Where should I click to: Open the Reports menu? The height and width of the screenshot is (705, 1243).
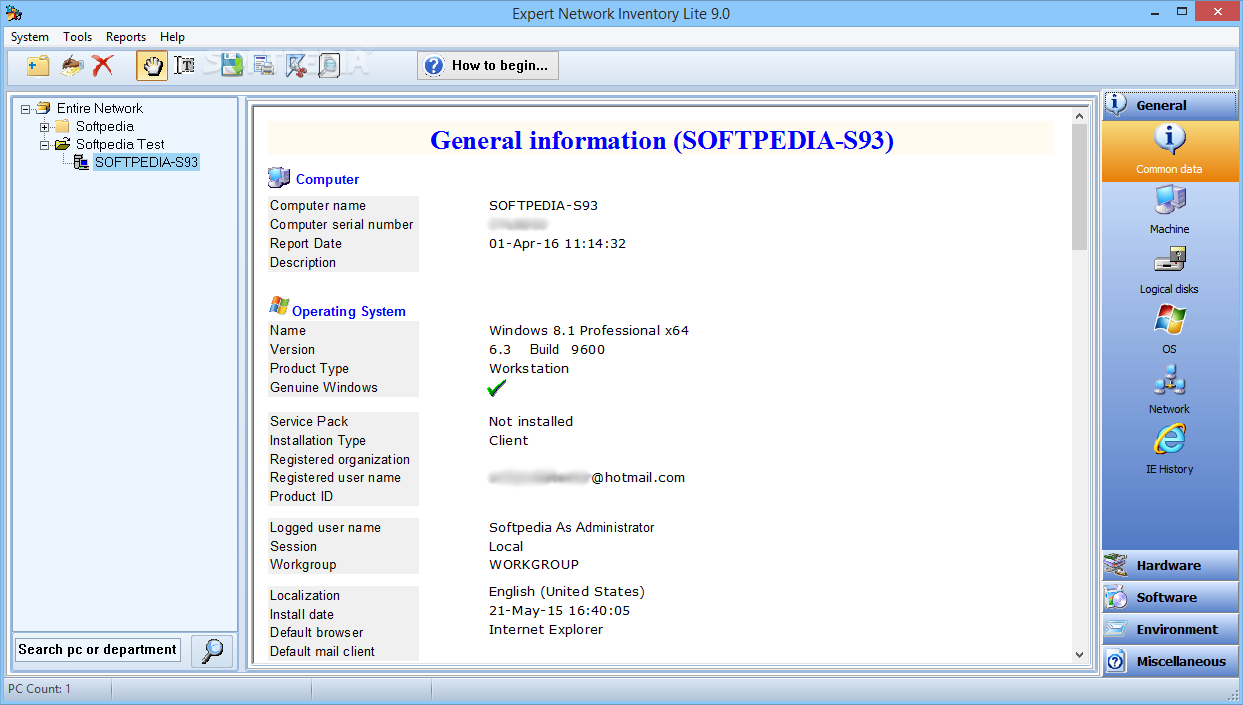point(126,37)
